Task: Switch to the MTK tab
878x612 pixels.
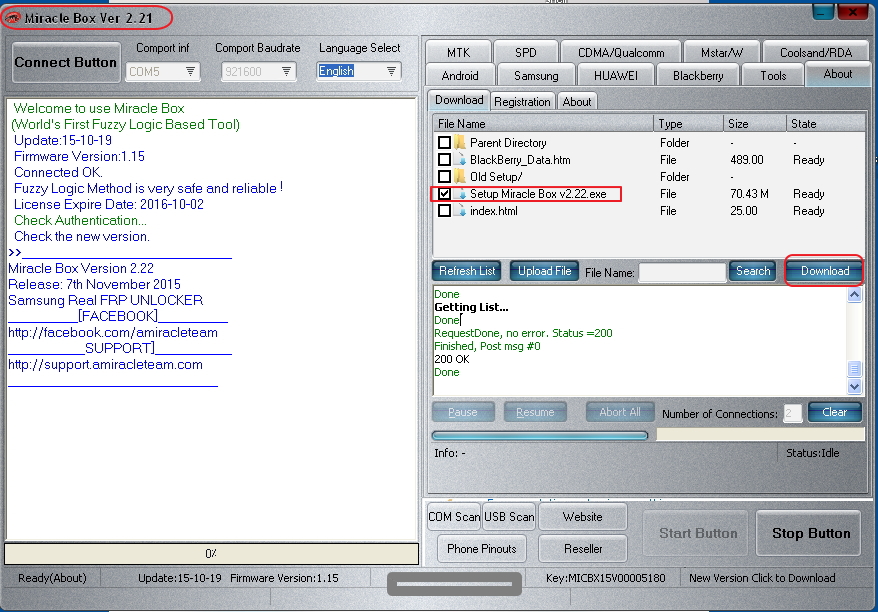Action: click(458, 53)
